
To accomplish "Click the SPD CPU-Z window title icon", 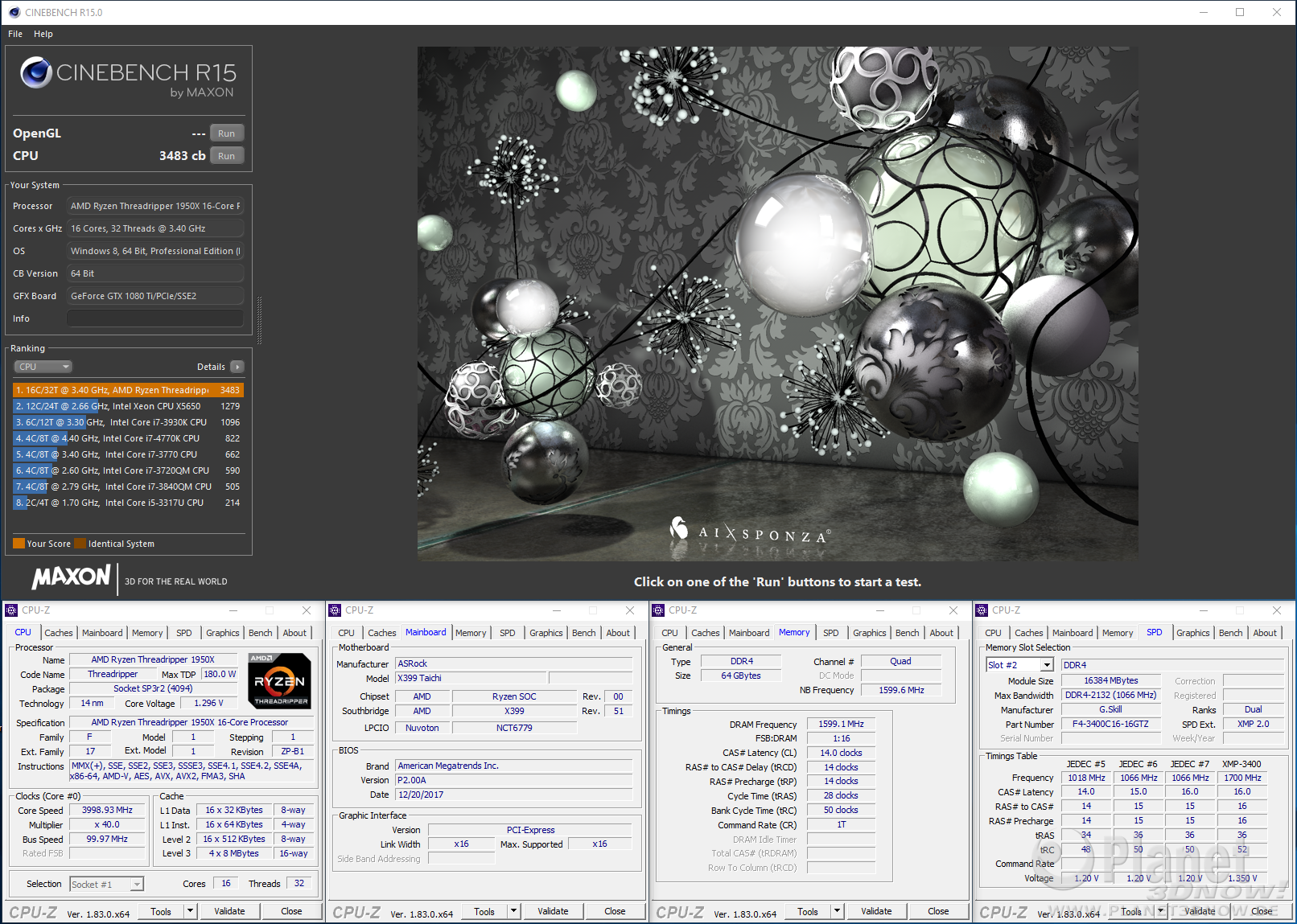I will point(982,610).
